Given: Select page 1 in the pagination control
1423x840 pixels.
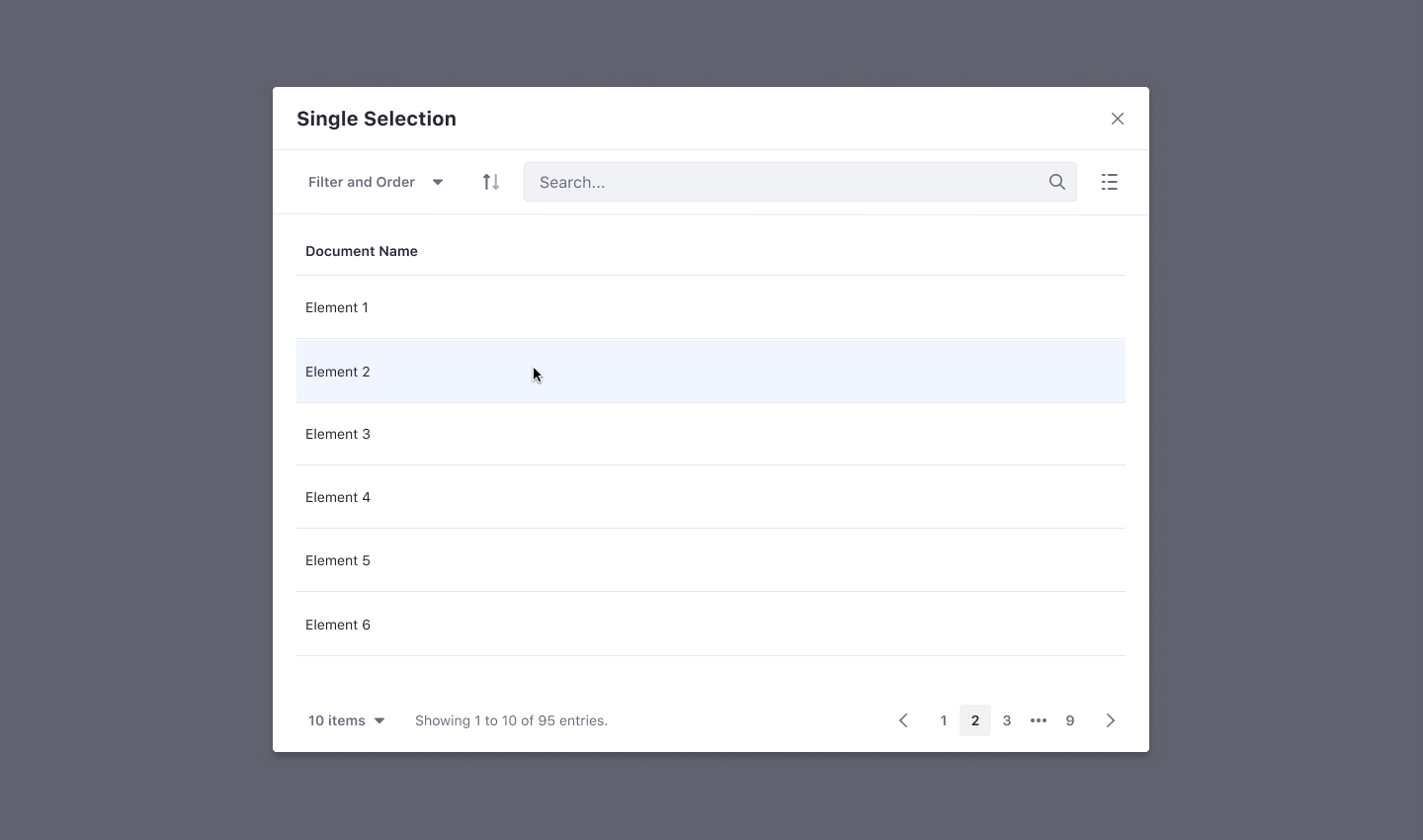Looking at the screenshot, I should tap(943, 720).
